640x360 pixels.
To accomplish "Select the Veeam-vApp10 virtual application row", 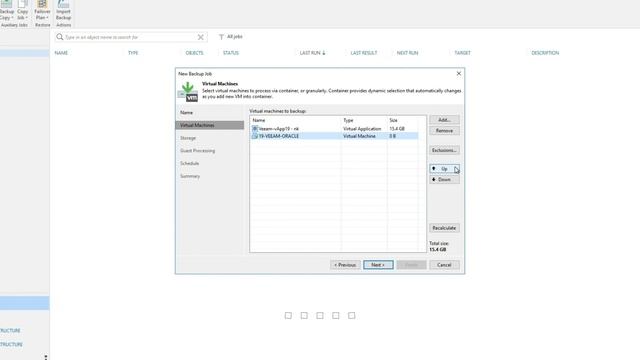I will [334, 129].
